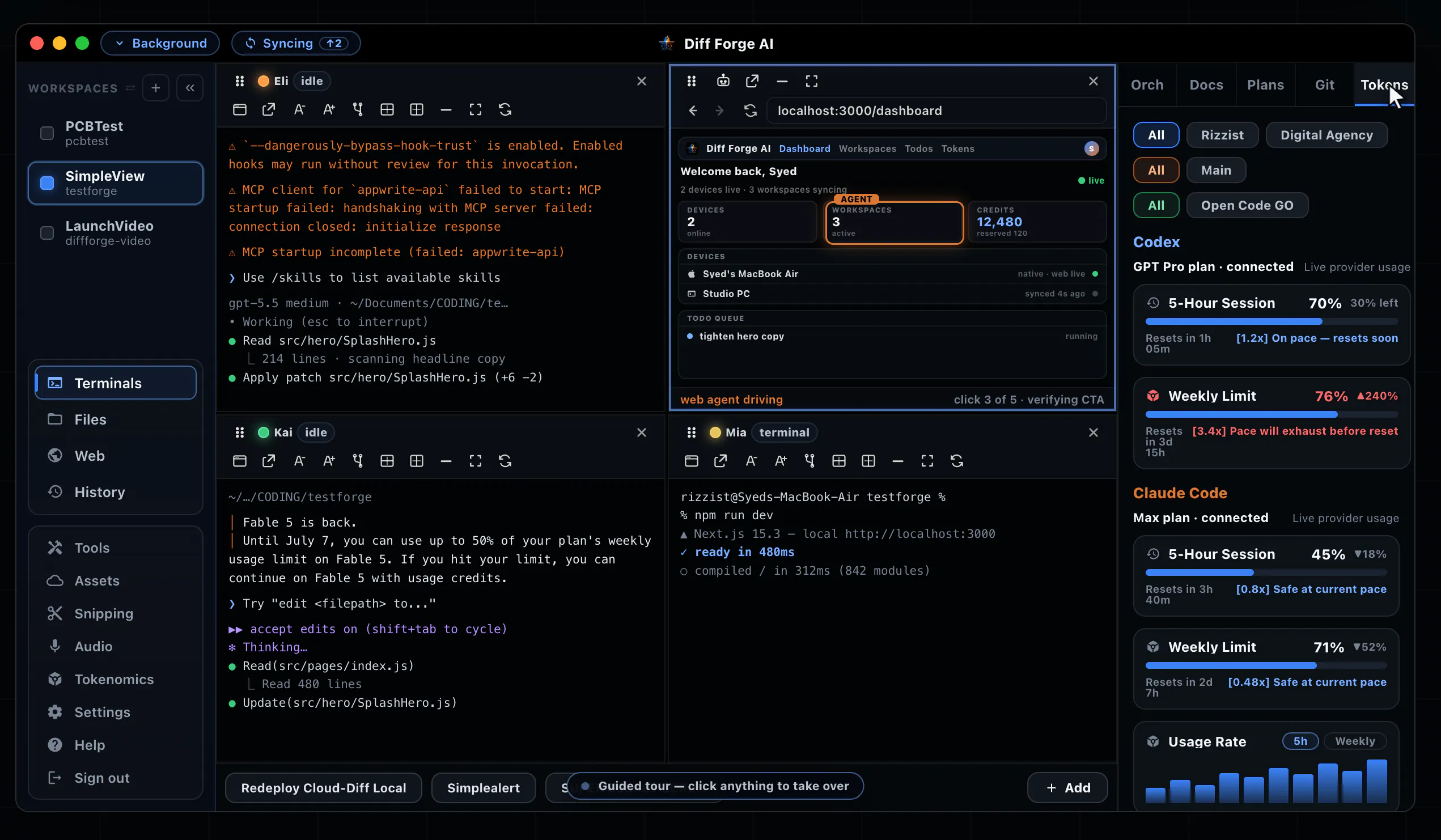Click the robot agent icon in browser pane
The width and height of the screenshot is (1441, 840).
coord(723,81)
